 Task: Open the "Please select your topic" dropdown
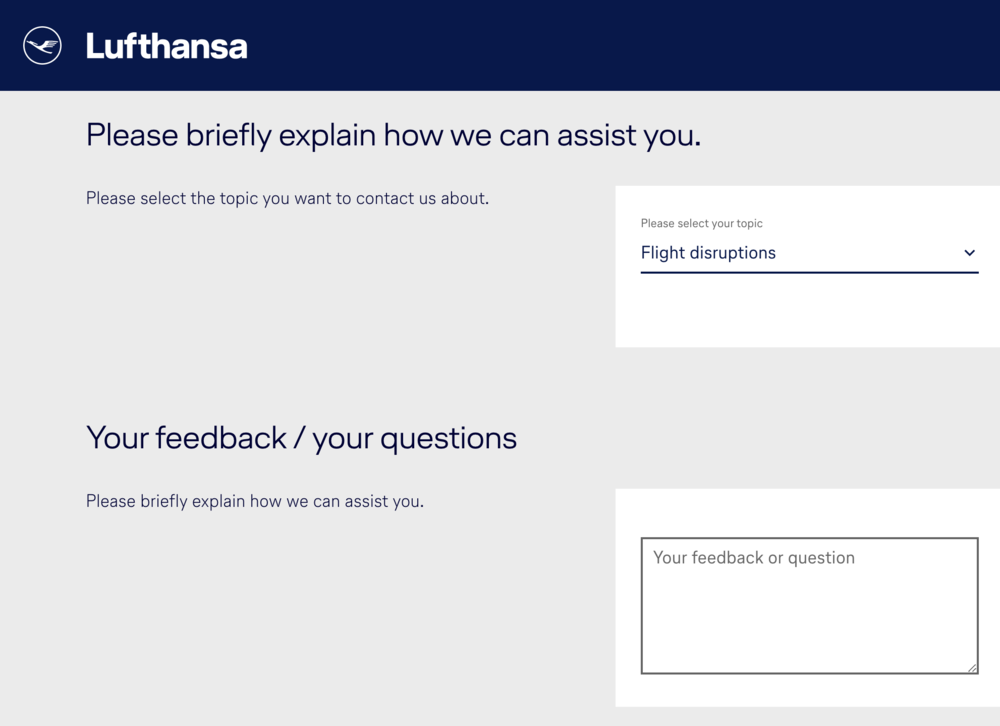coord(808,253)
